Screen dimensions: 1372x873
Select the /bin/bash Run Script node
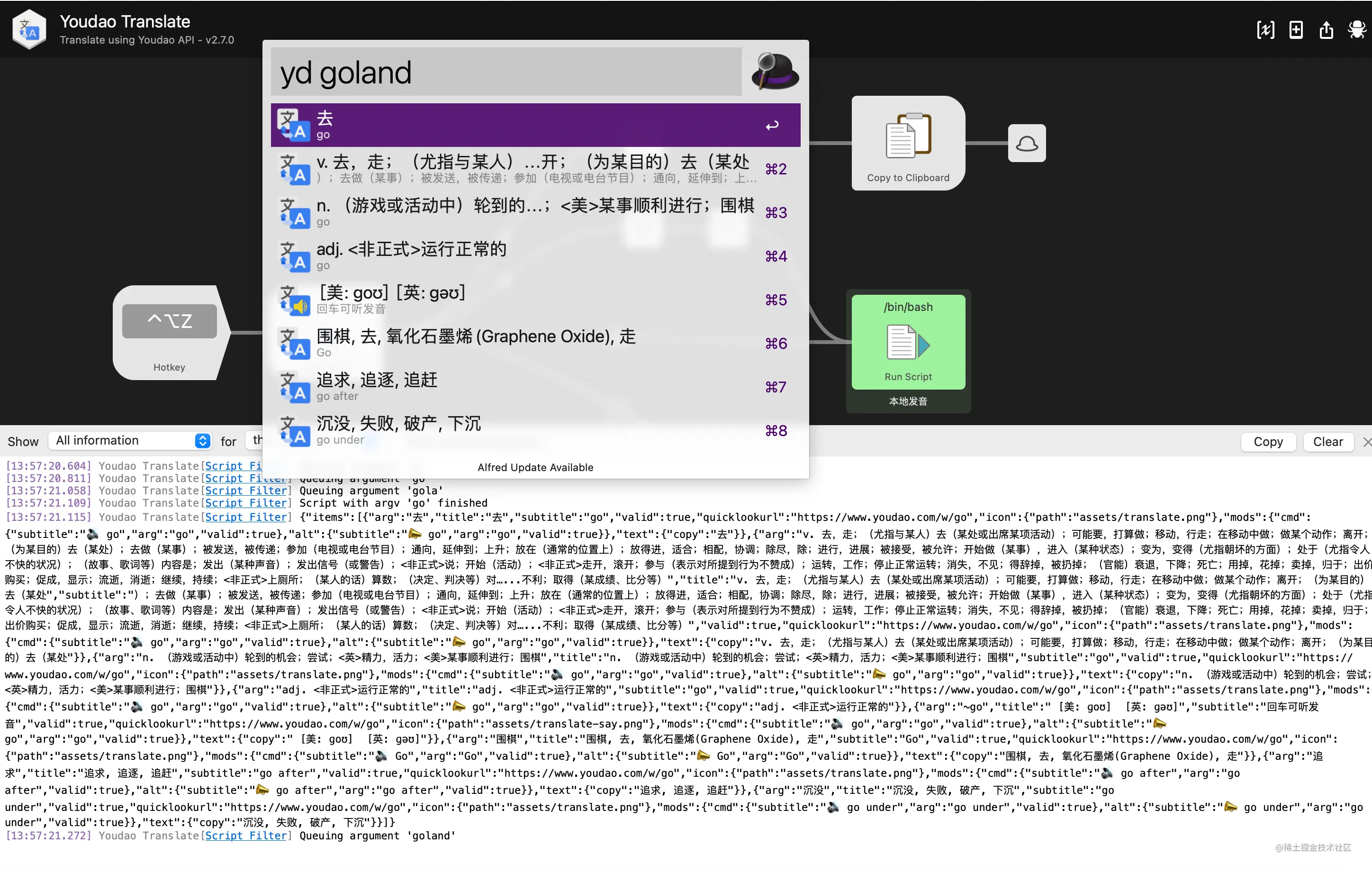(908, 341)
